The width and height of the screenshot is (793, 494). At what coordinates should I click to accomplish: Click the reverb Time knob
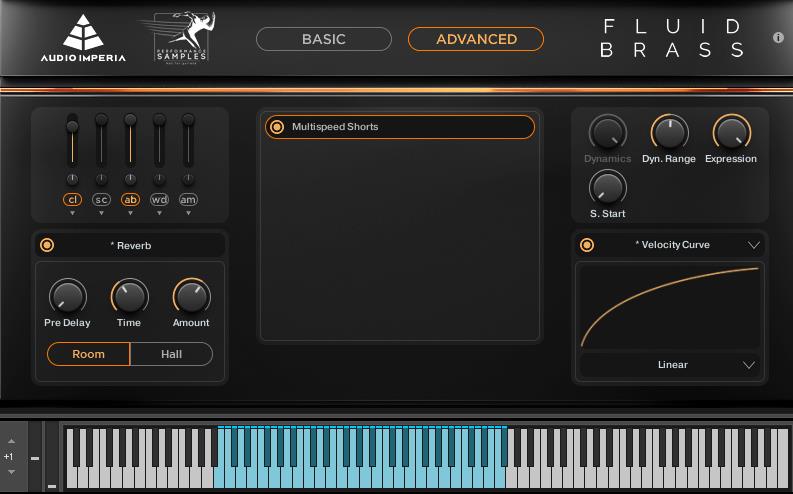(x=129, y=297)
